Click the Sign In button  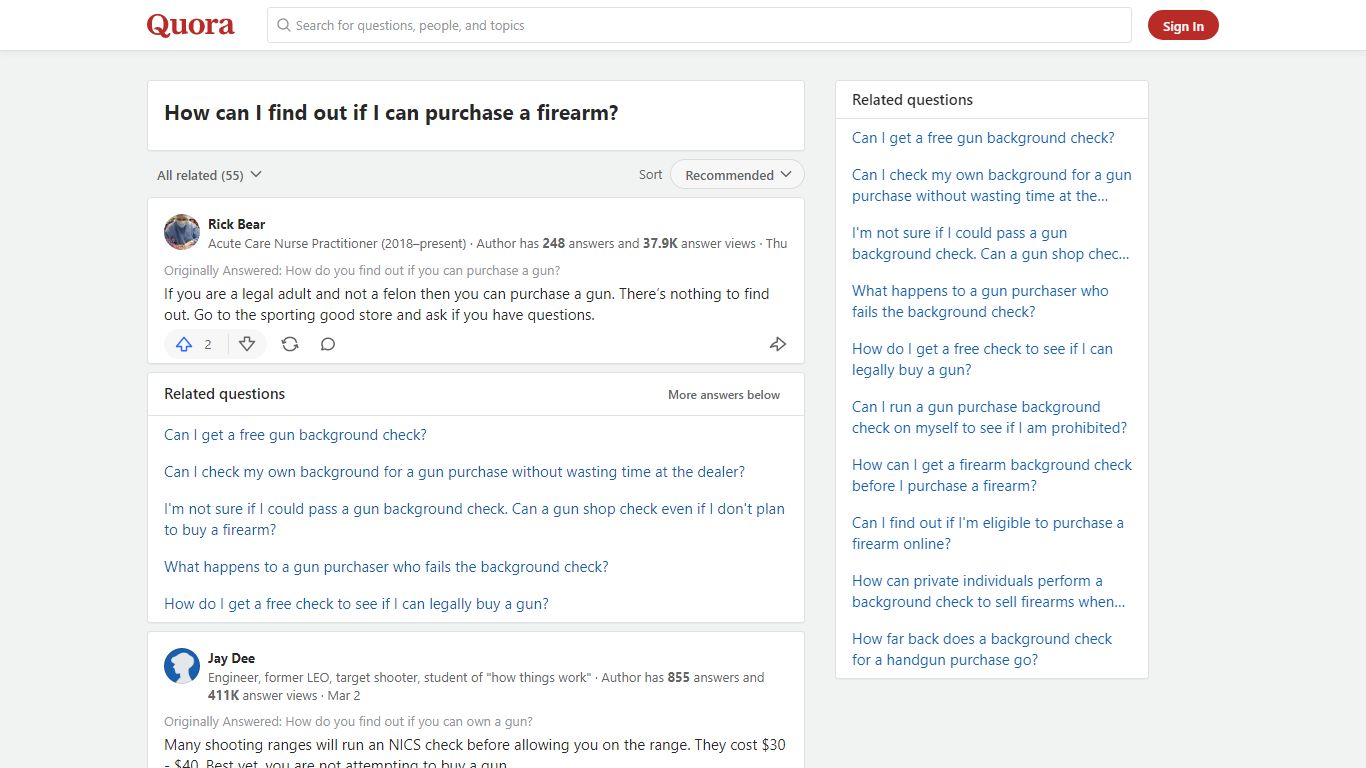[x=1183, y=26]
